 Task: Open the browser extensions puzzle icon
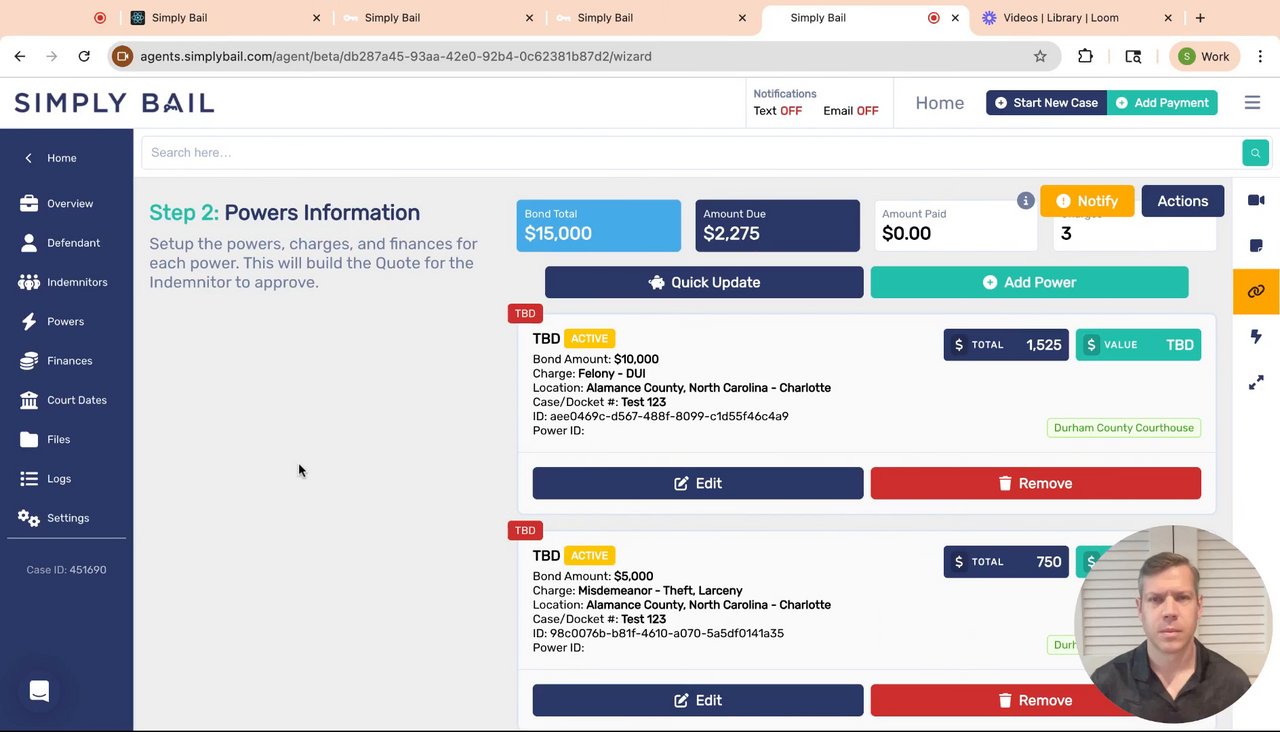click(x=1085, y=56)
